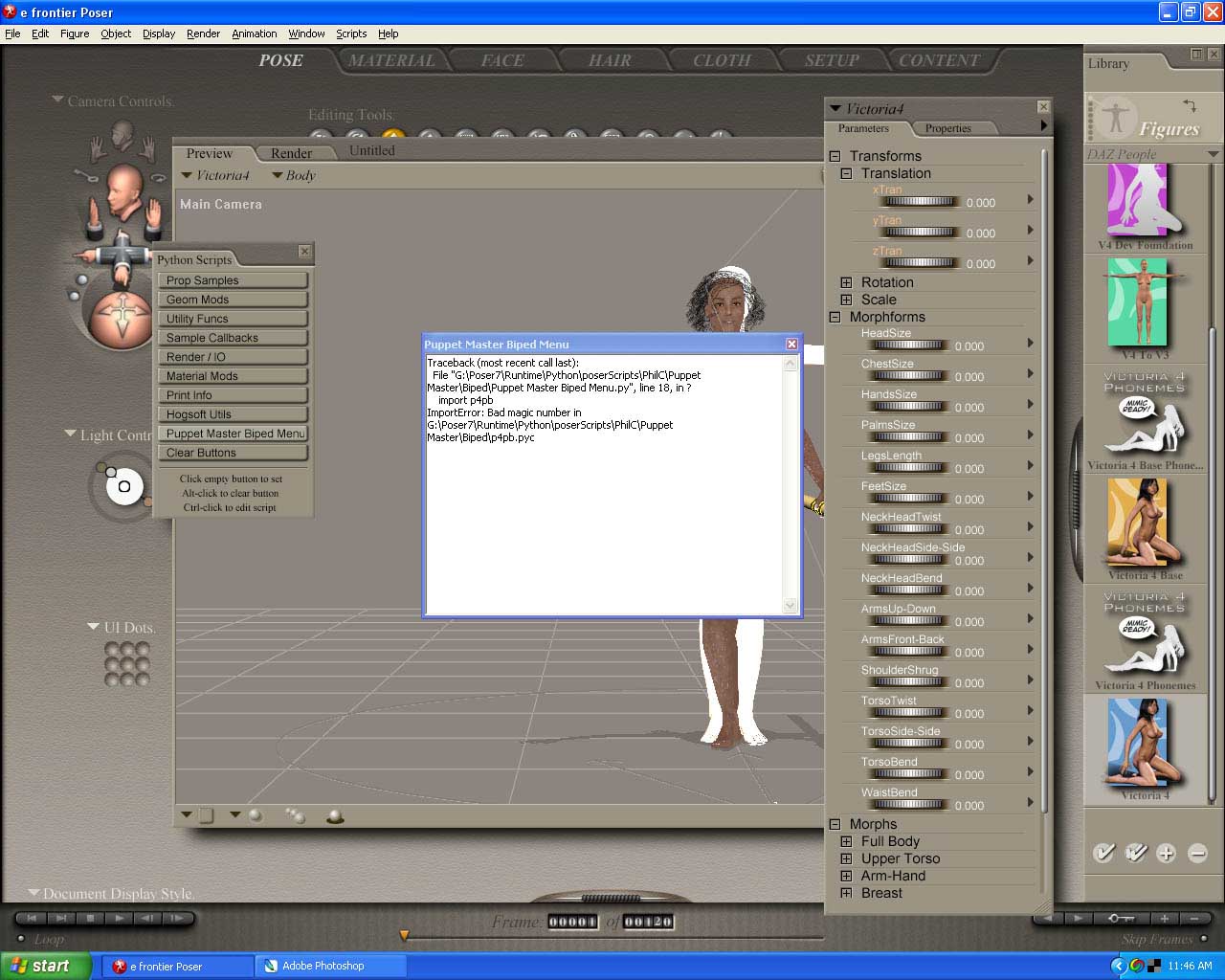The width and height of the screenshot is (1225, 980).
Task: Open the Victoria4 figure dropdown in Preview
Action: click(x=215, y=175)
